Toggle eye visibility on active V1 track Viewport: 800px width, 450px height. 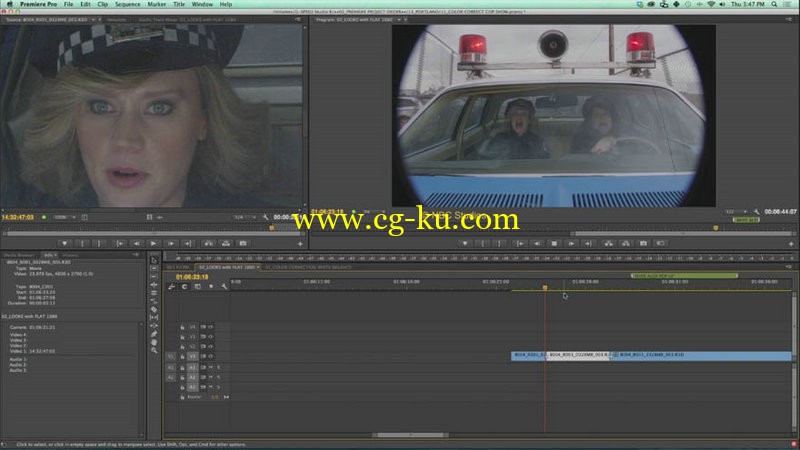pyautogui.click(x=210, y=356)
